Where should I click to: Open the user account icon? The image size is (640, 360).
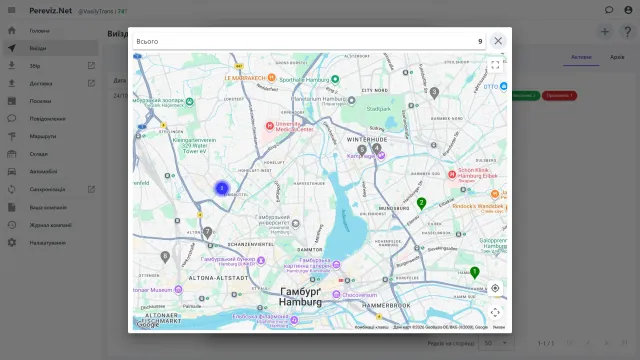point(628,10)
